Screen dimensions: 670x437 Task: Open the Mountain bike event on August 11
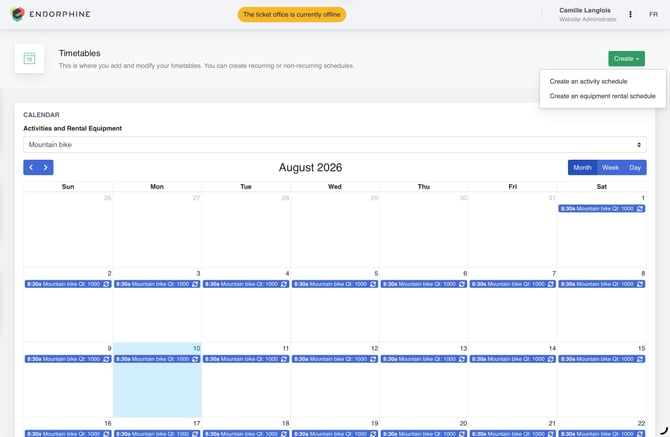pyautogui.click(x=246, y=359)
